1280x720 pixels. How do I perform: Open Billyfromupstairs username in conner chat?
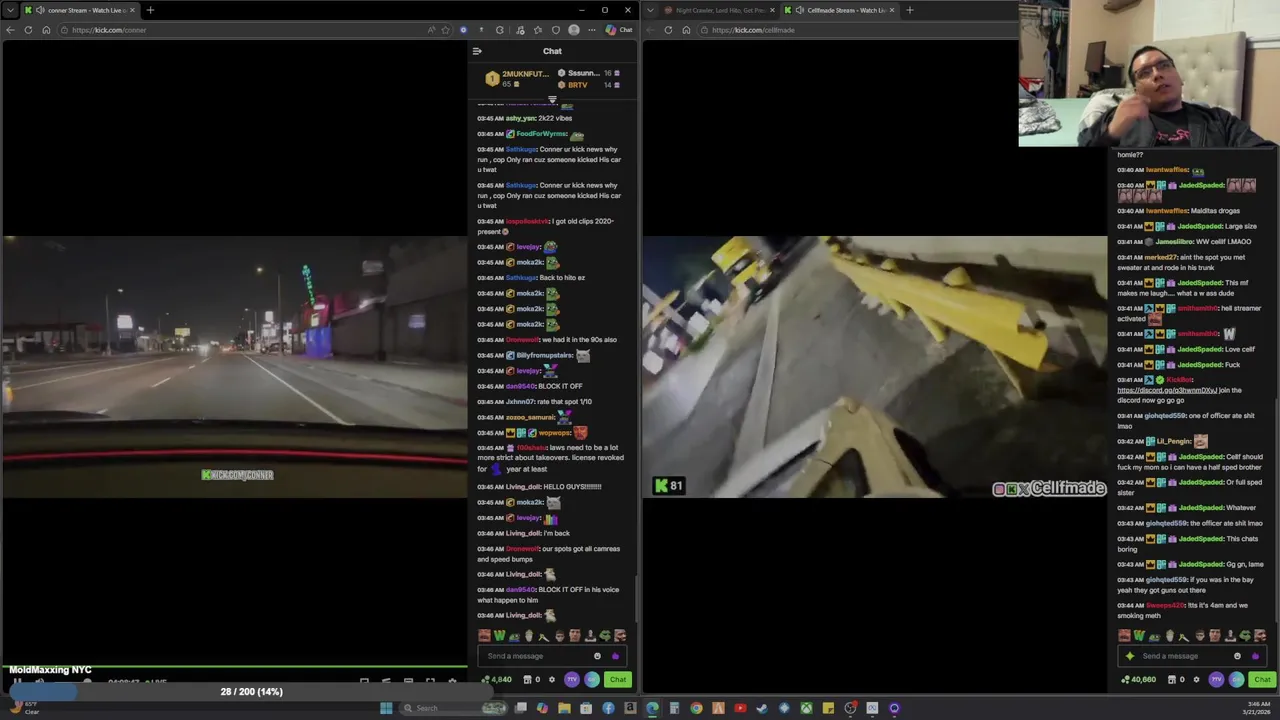point(545,355)
